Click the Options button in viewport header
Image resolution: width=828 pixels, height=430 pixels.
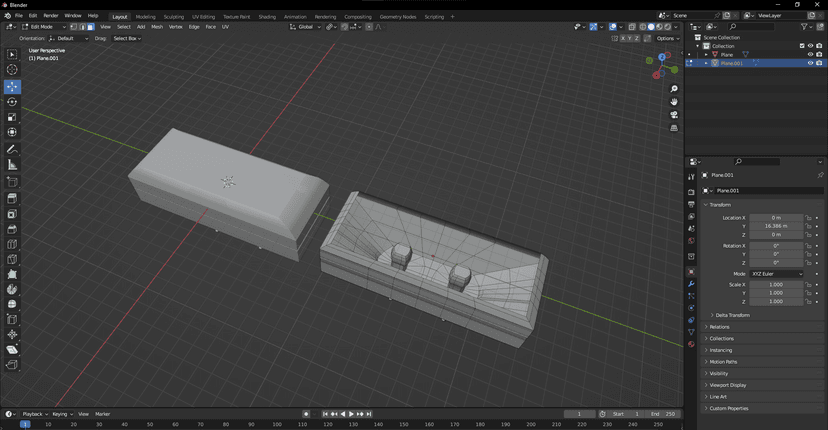tap(667, 38)
